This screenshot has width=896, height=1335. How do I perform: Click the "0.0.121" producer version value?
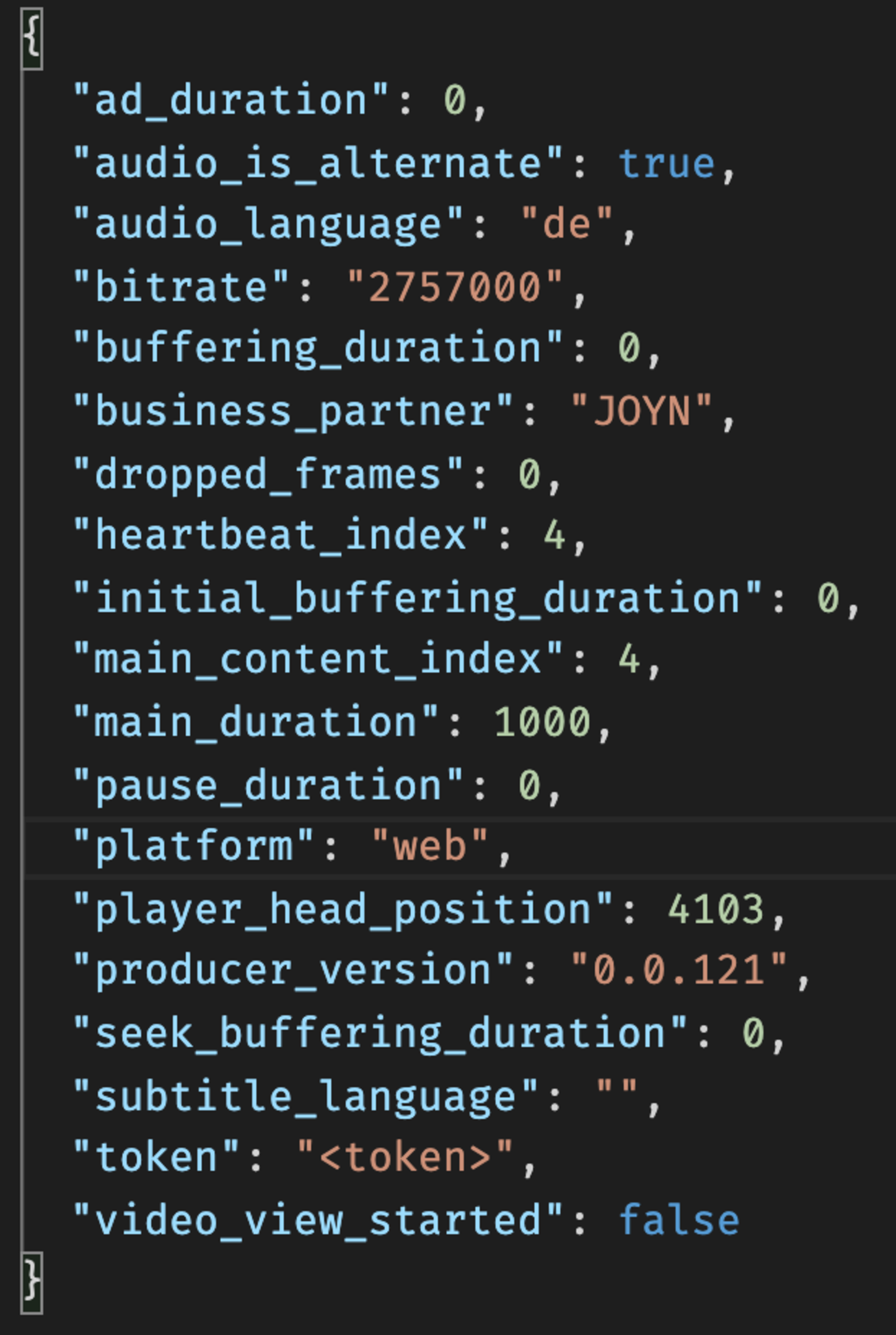pyautogui.click(x=679, y=971)
